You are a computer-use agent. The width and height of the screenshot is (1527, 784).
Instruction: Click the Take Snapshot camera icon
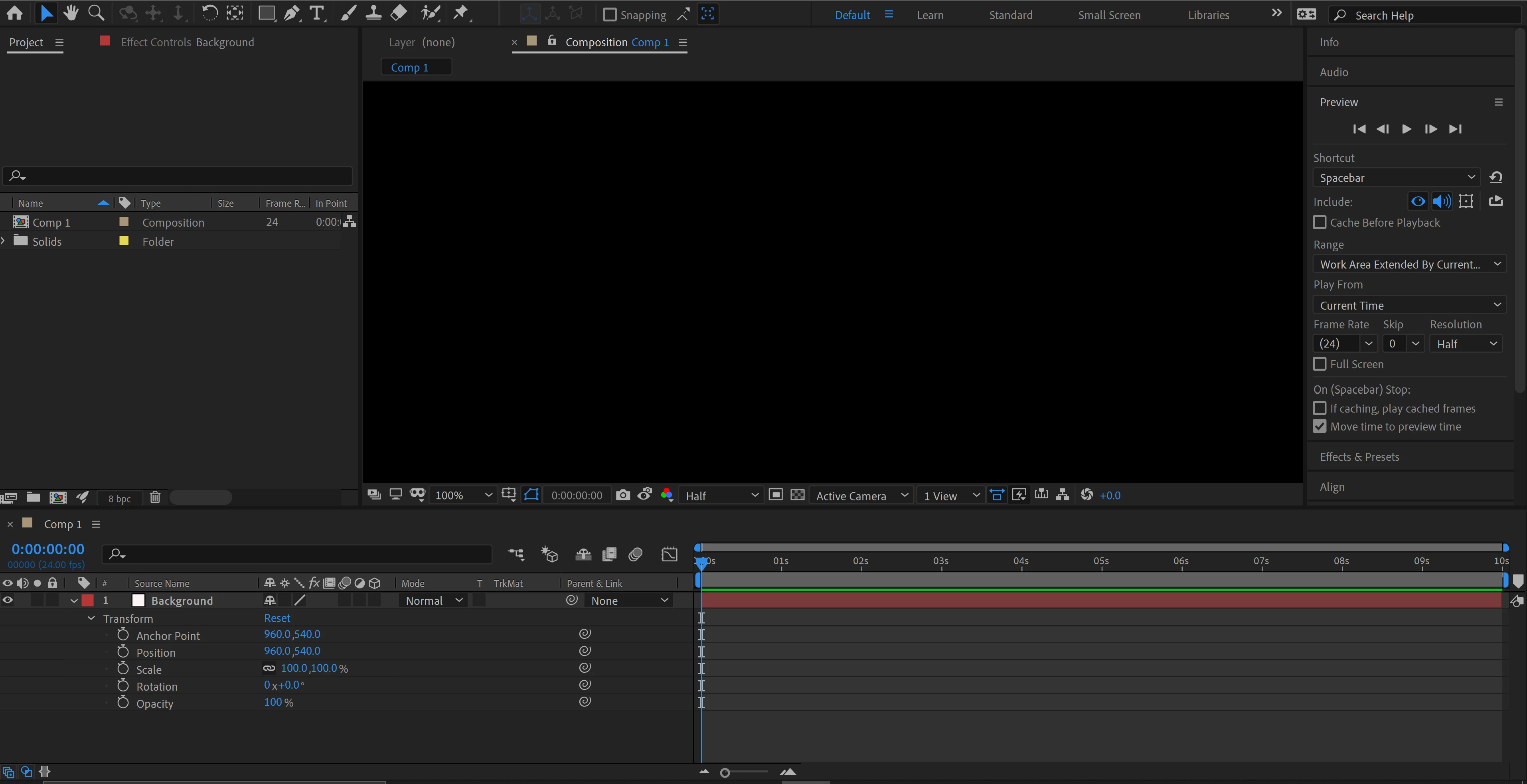tap(622, 495)
